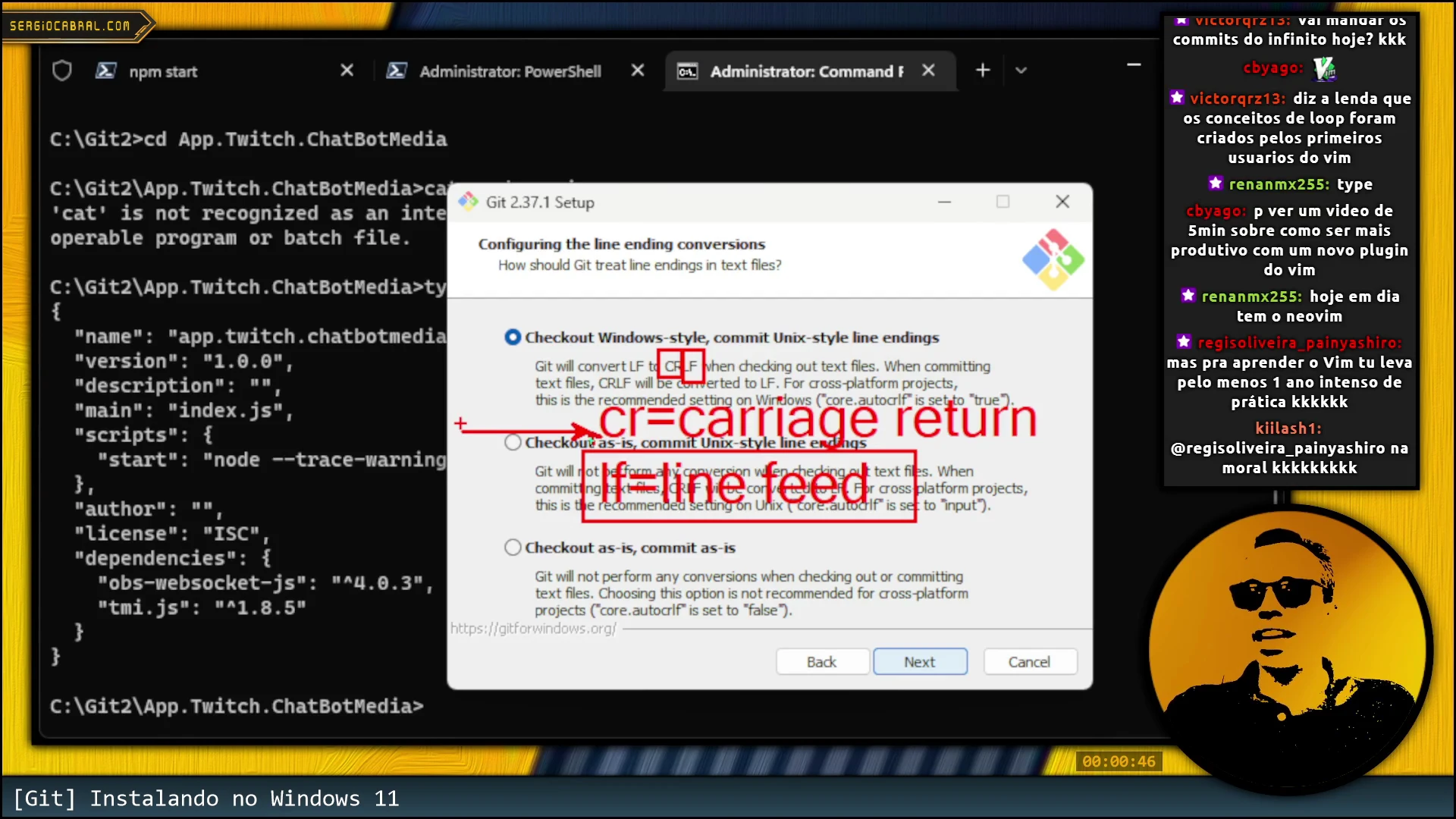Click chat username regisoliveira_painyashiro
The height and width of the screenshot is (819, 1456).
click(x=1299, y=343)
